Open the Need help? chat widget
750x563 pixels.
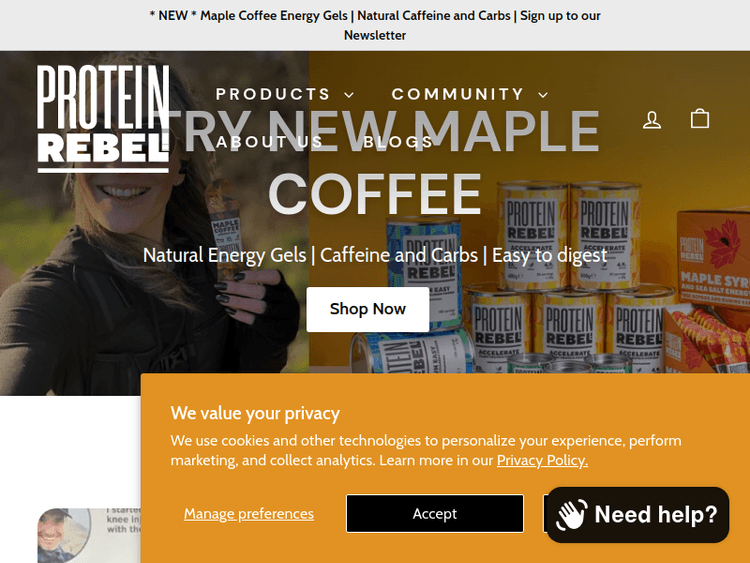pyautogui.click(x=638, y=515)
